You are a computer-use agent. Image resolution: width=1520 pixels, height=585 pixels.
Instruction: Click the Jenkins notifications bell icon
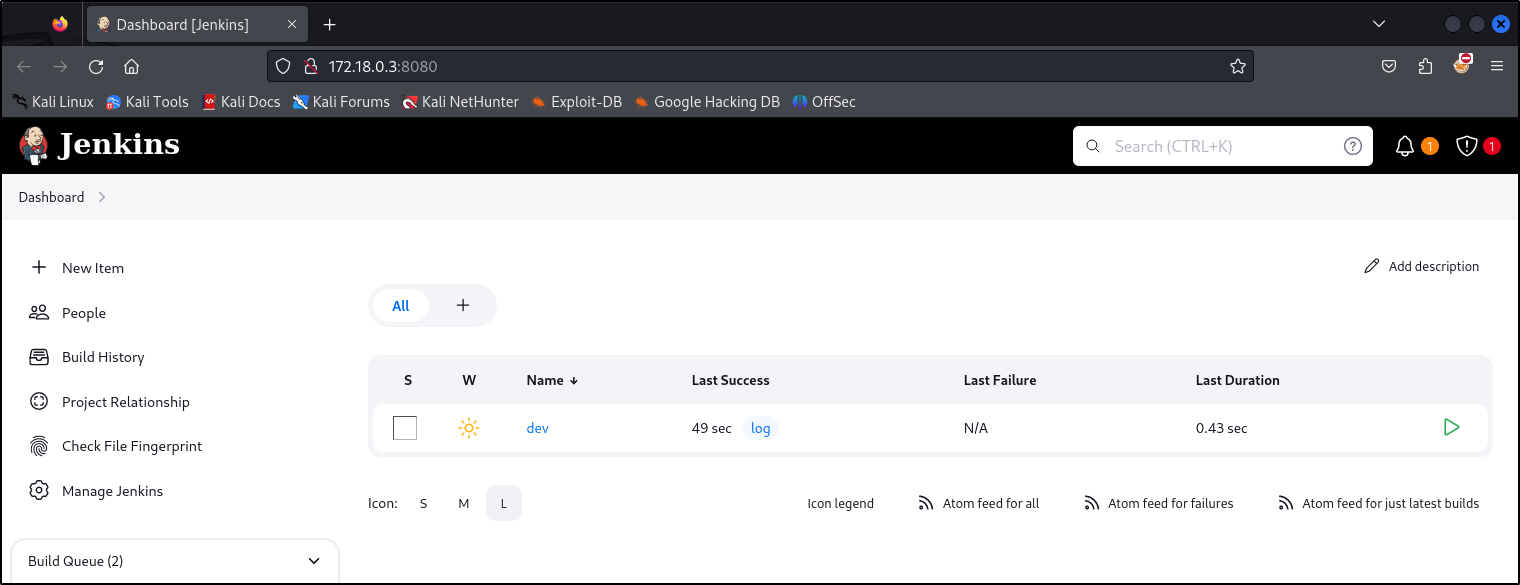[x=1405, y=146]
